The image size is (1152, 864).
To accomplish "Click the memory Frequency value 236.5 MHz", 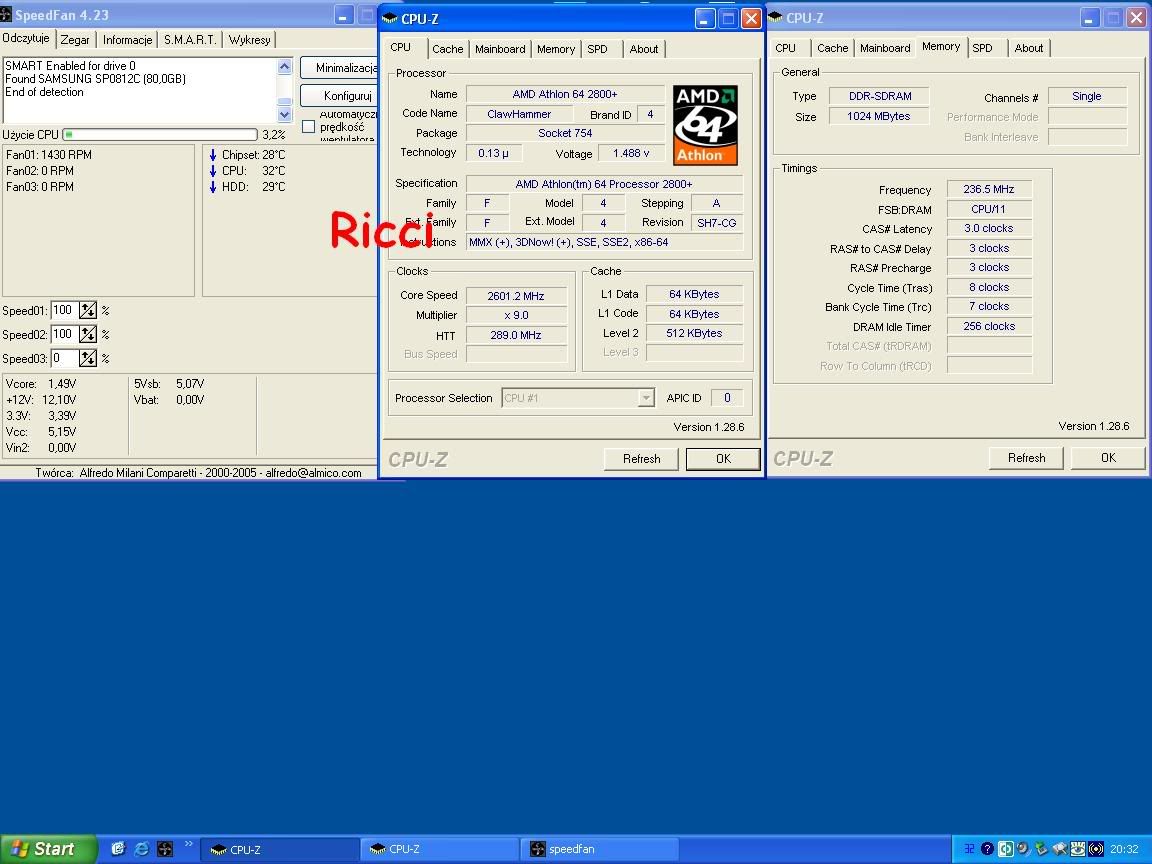I will click(989, 190).
